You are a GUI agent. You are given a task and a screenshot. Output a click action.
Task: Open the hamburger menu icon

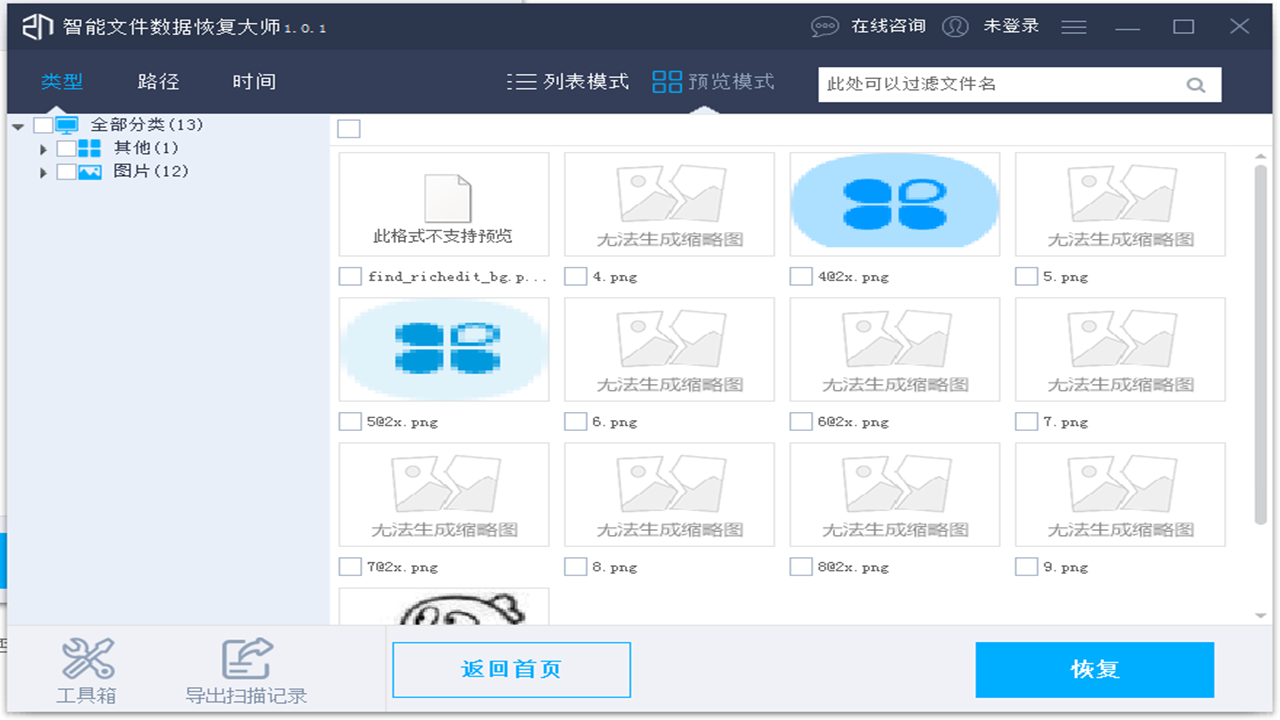coord(1074,27)
